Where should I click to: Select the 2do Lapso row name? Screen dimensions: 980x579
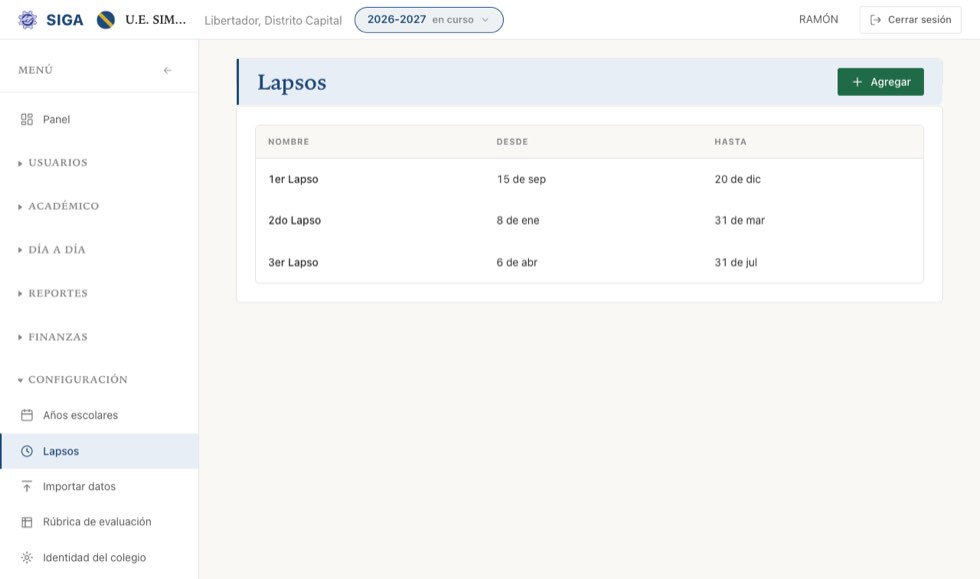click(x=295, y=221)
